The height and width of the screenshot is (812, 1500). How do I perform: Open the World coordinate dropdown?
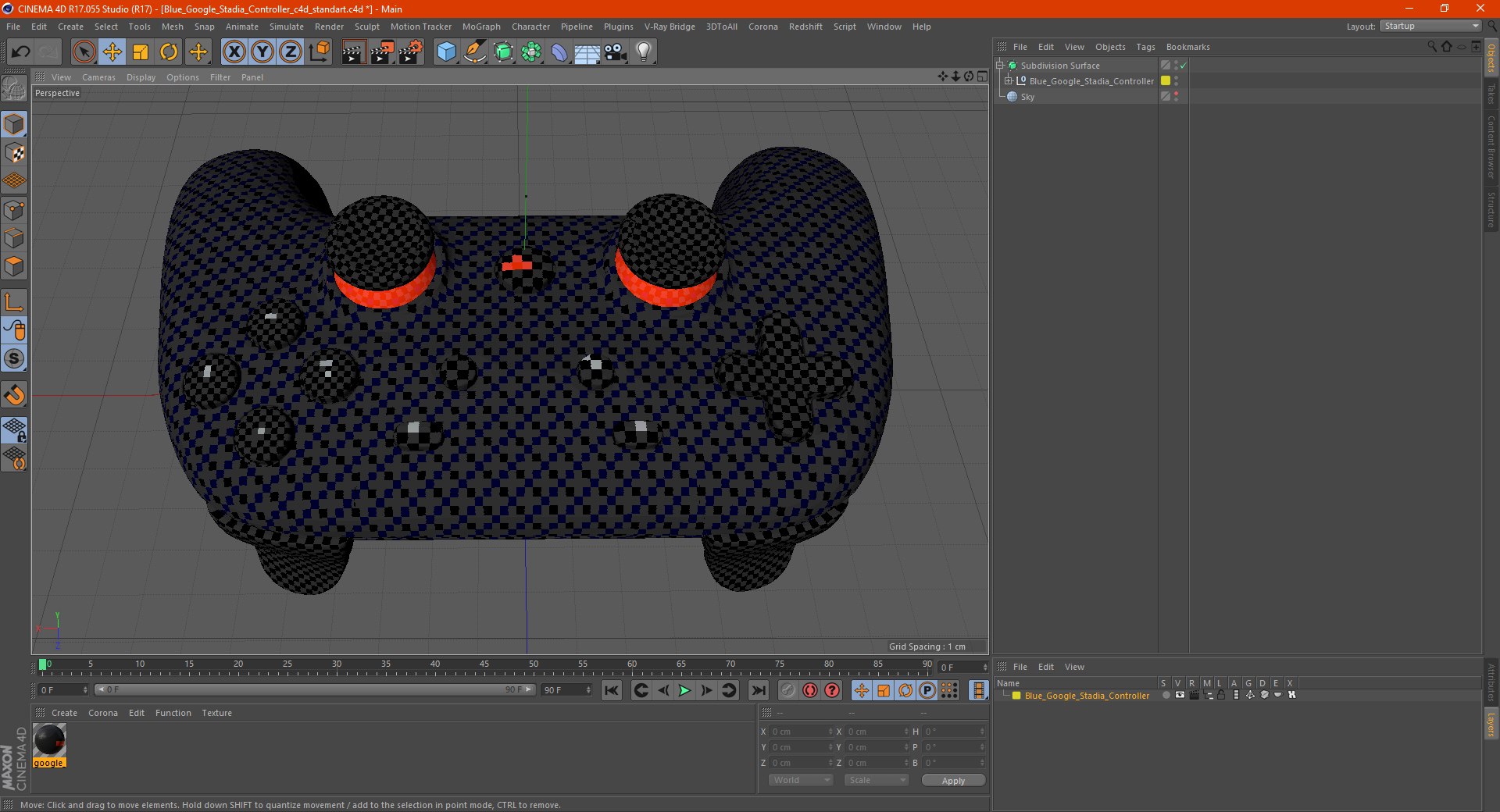801,780
